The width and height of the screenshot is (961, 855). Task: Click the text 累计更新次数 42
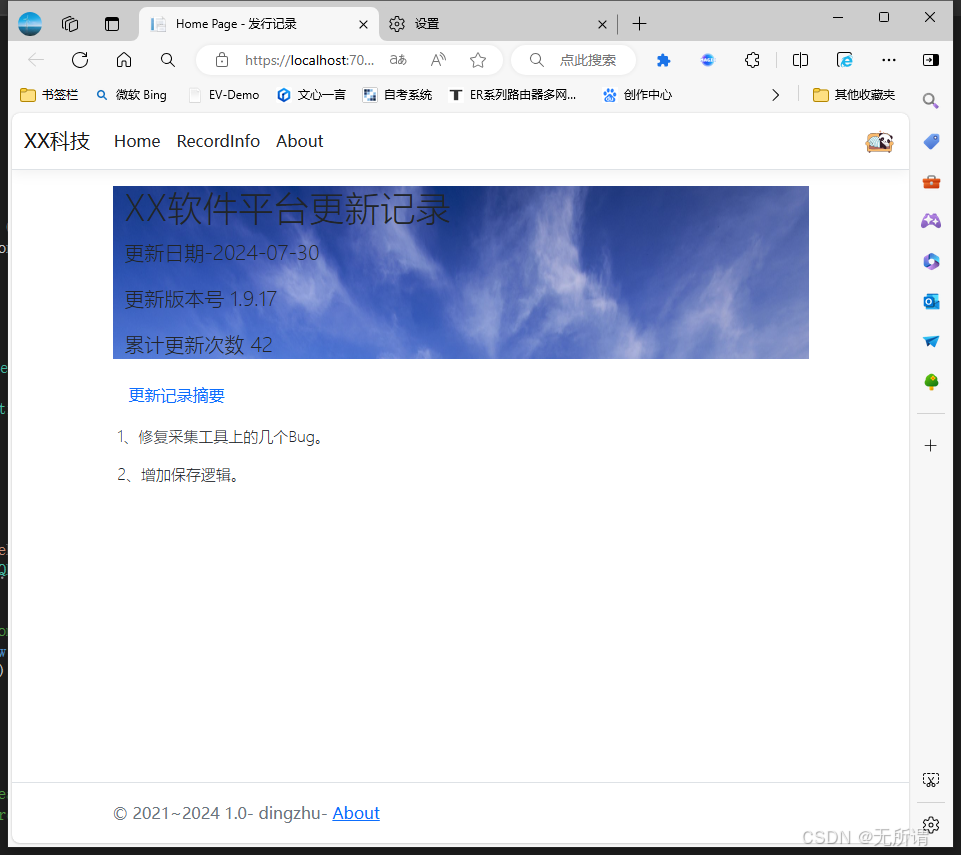pyautogui.click(x=199, y=345)
